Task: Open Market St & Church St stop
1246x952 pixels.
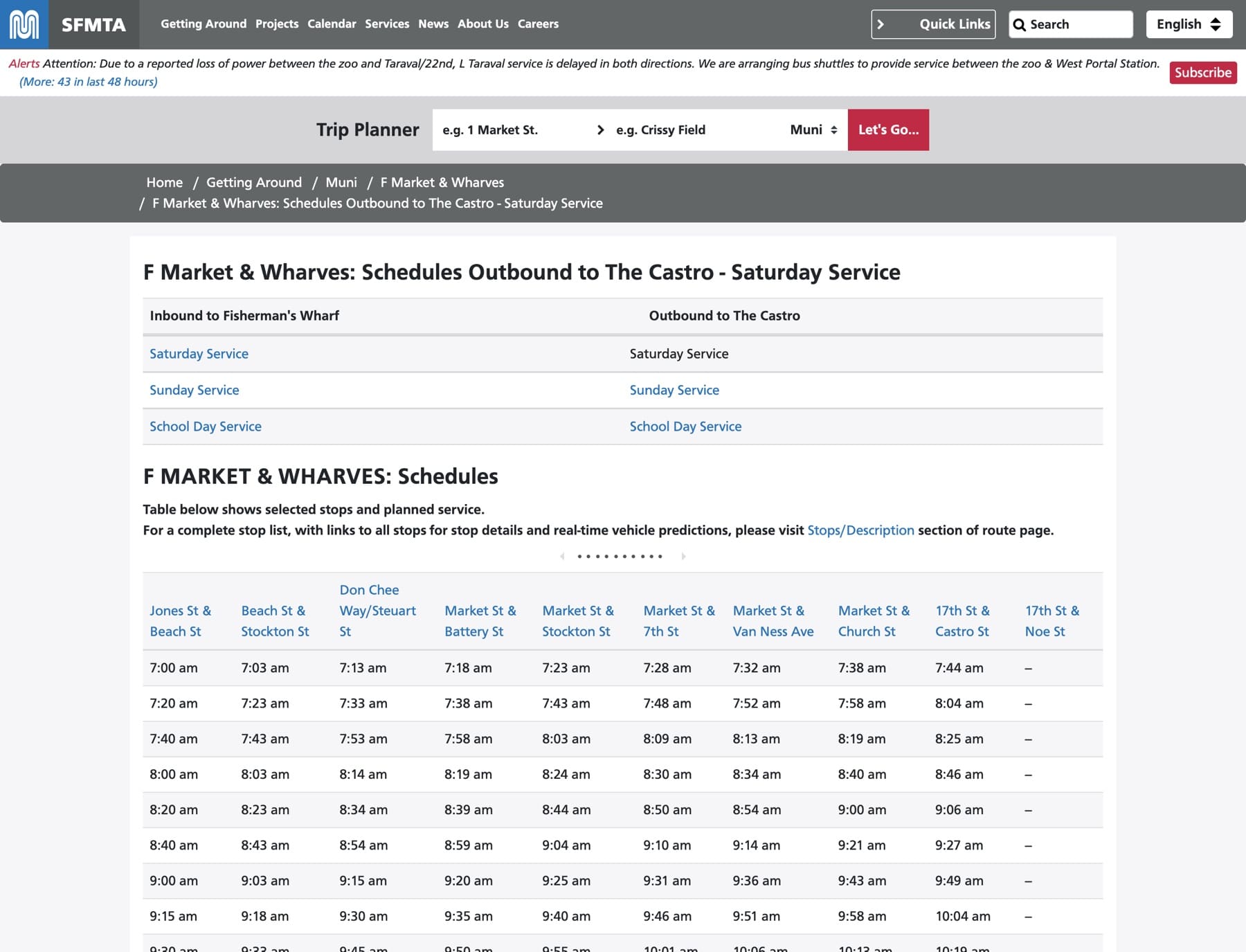Action: pos(874,621)
